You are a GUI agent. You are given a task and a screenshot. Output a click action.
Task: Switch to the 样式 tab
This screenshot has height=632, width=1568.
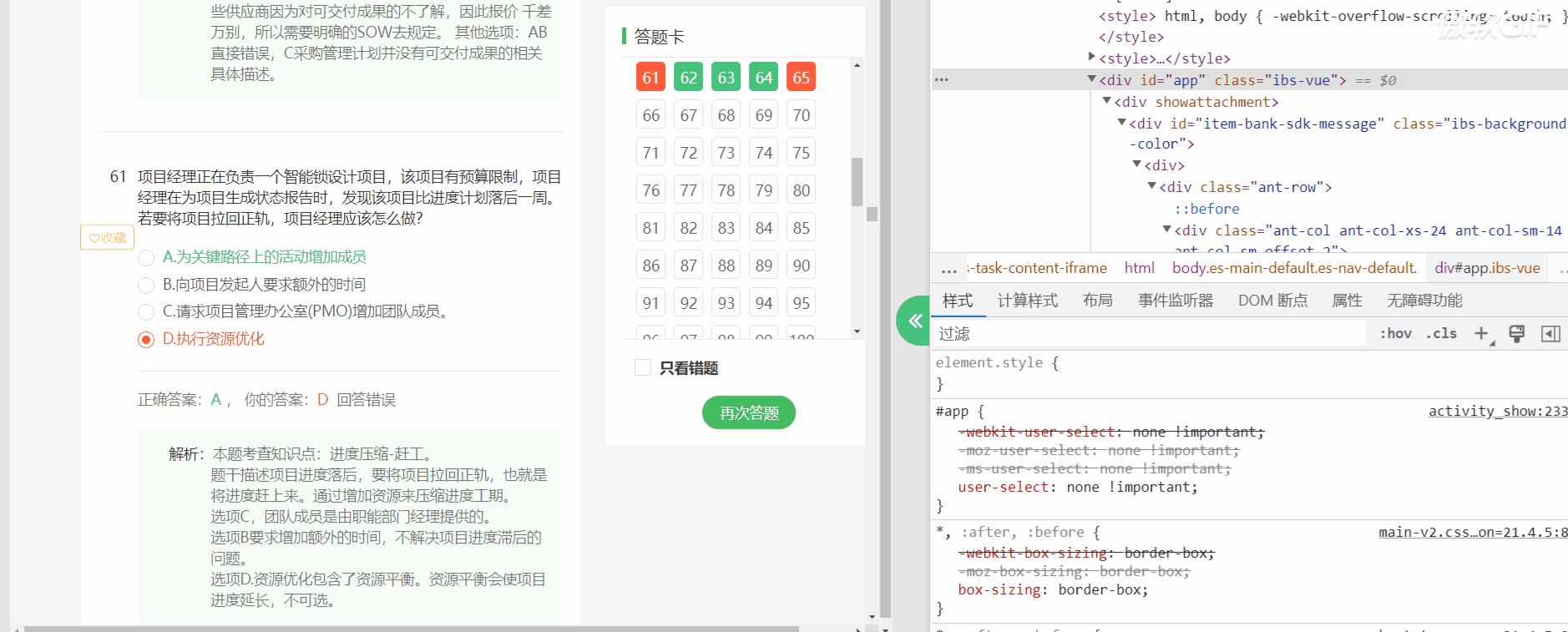click(958, 301)
